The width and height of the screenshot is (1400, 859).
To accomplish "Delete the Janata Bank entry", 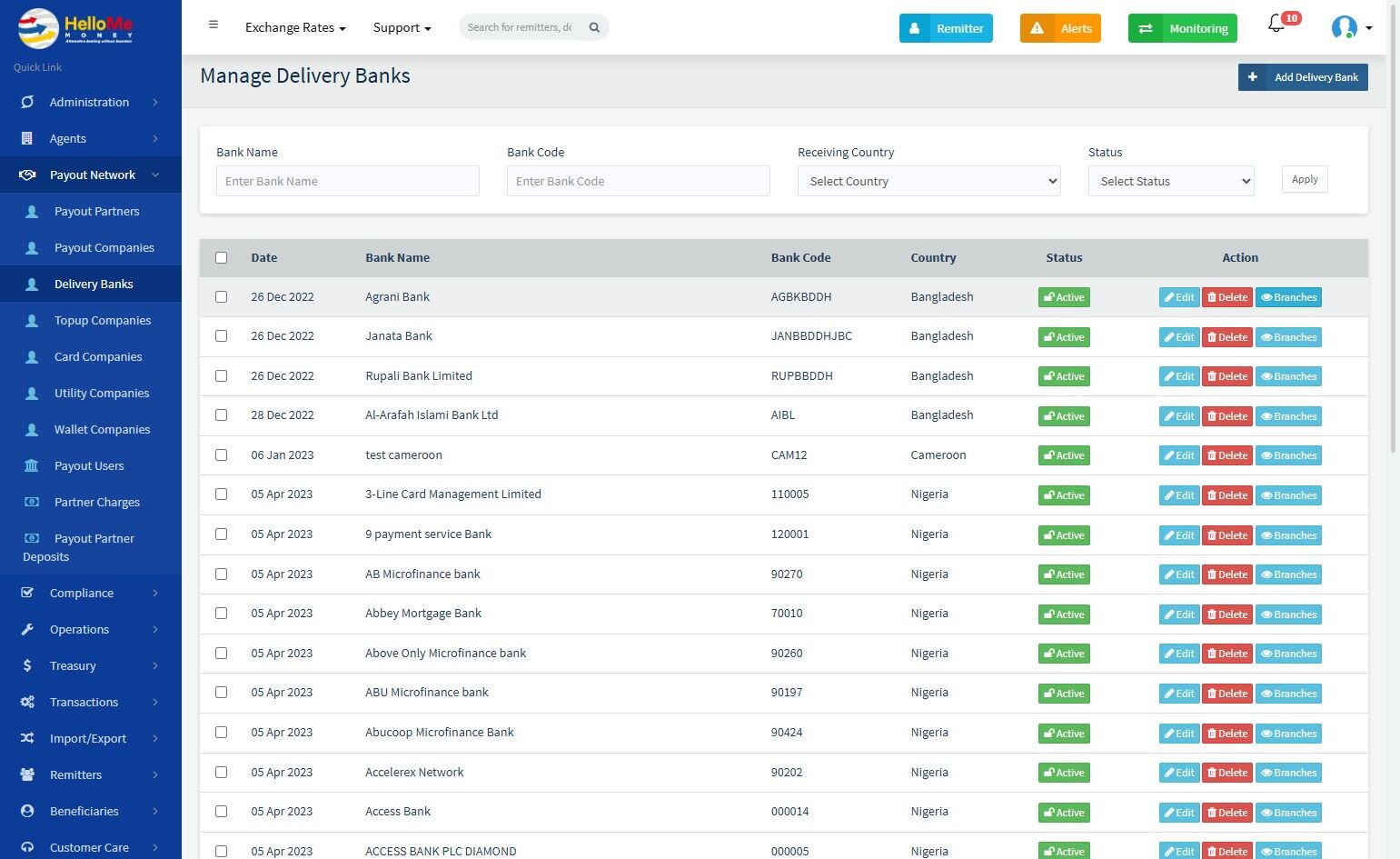I will (1226, 337).
